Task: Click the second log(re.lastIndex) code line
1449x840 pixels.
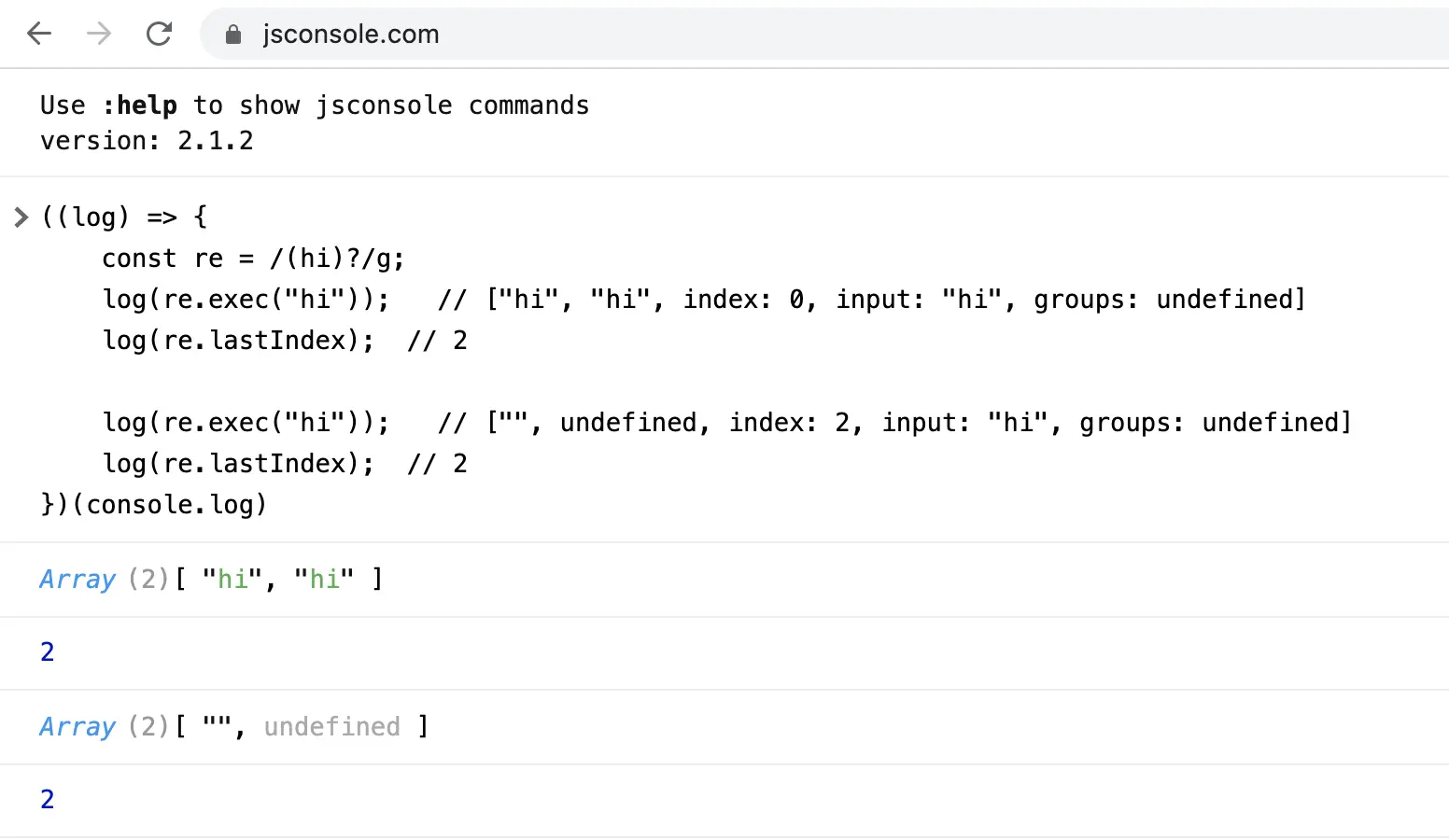Action: (x=238, y=464)
